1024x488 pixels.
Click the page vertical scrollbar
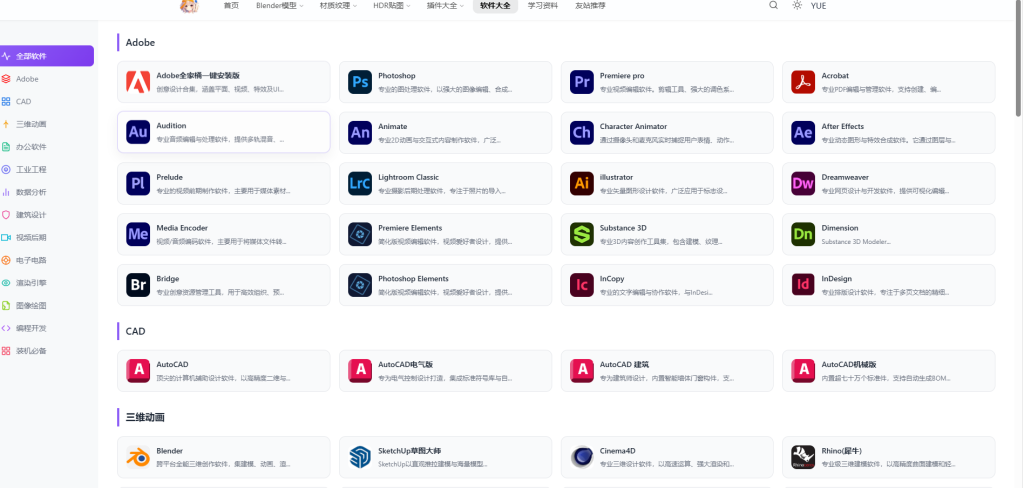[x=1019, y=59]
